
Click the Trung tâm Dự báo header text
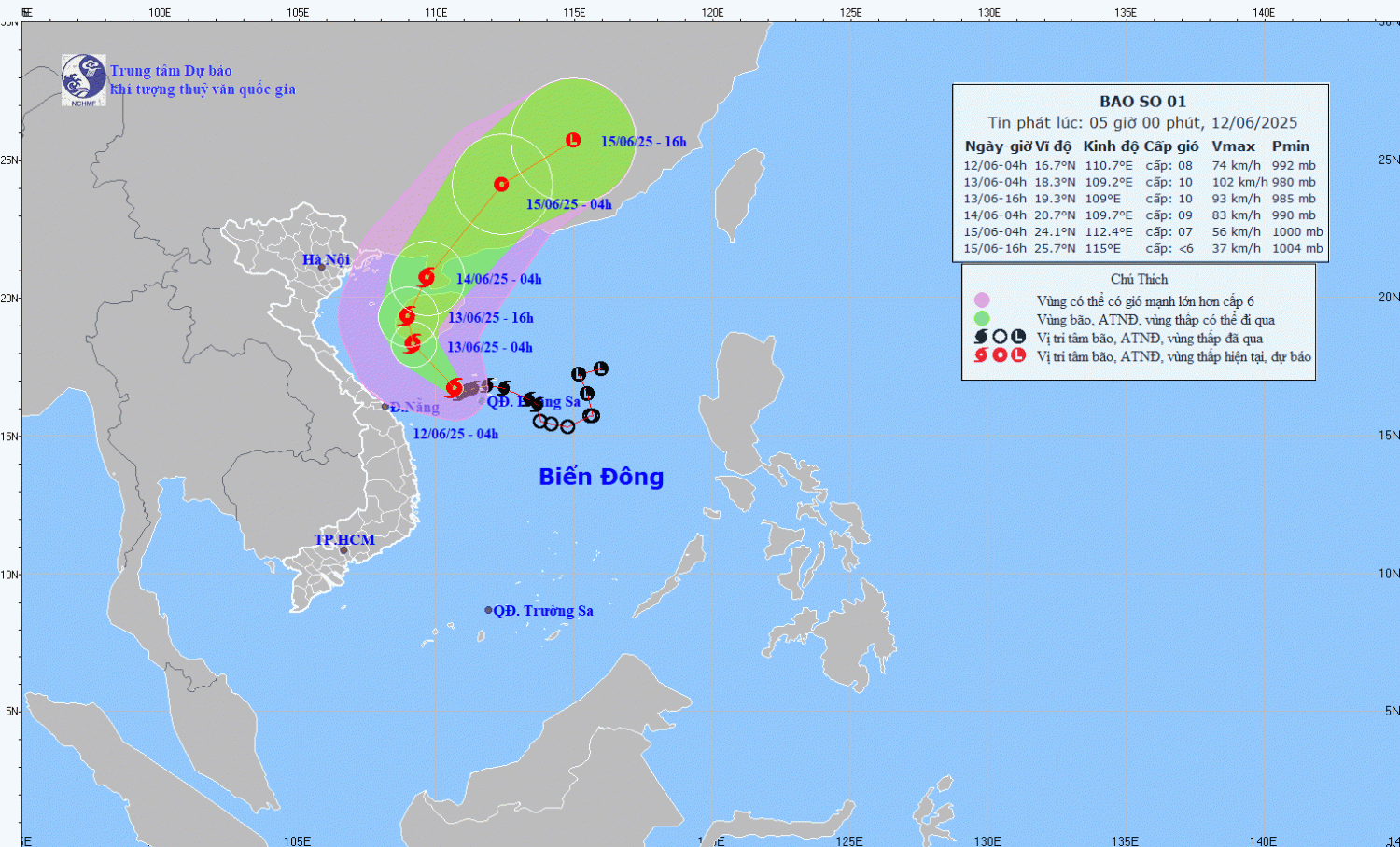tap(171, 71)
